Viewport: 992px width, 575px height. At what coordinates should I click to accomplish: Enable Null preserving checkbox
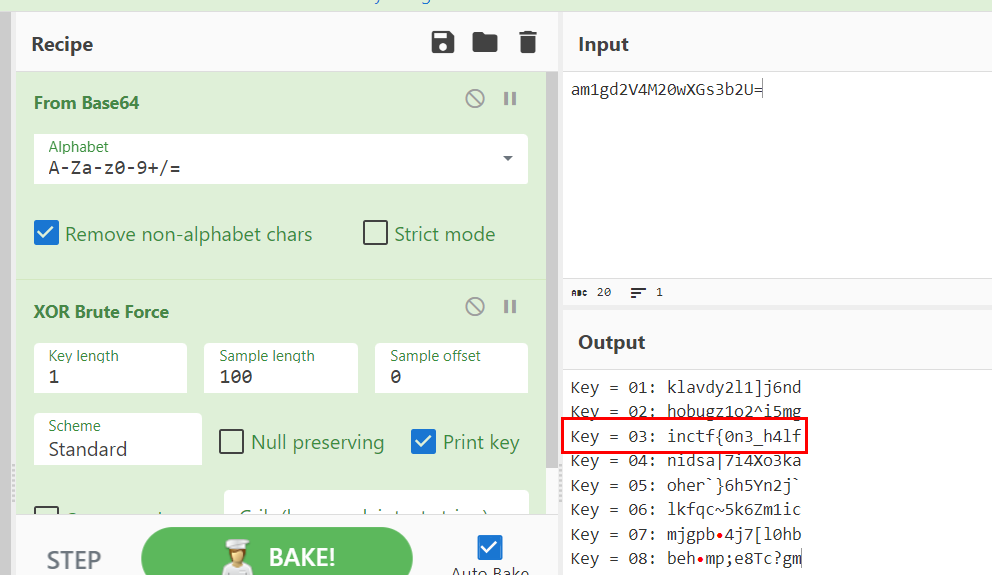[231, 442]
